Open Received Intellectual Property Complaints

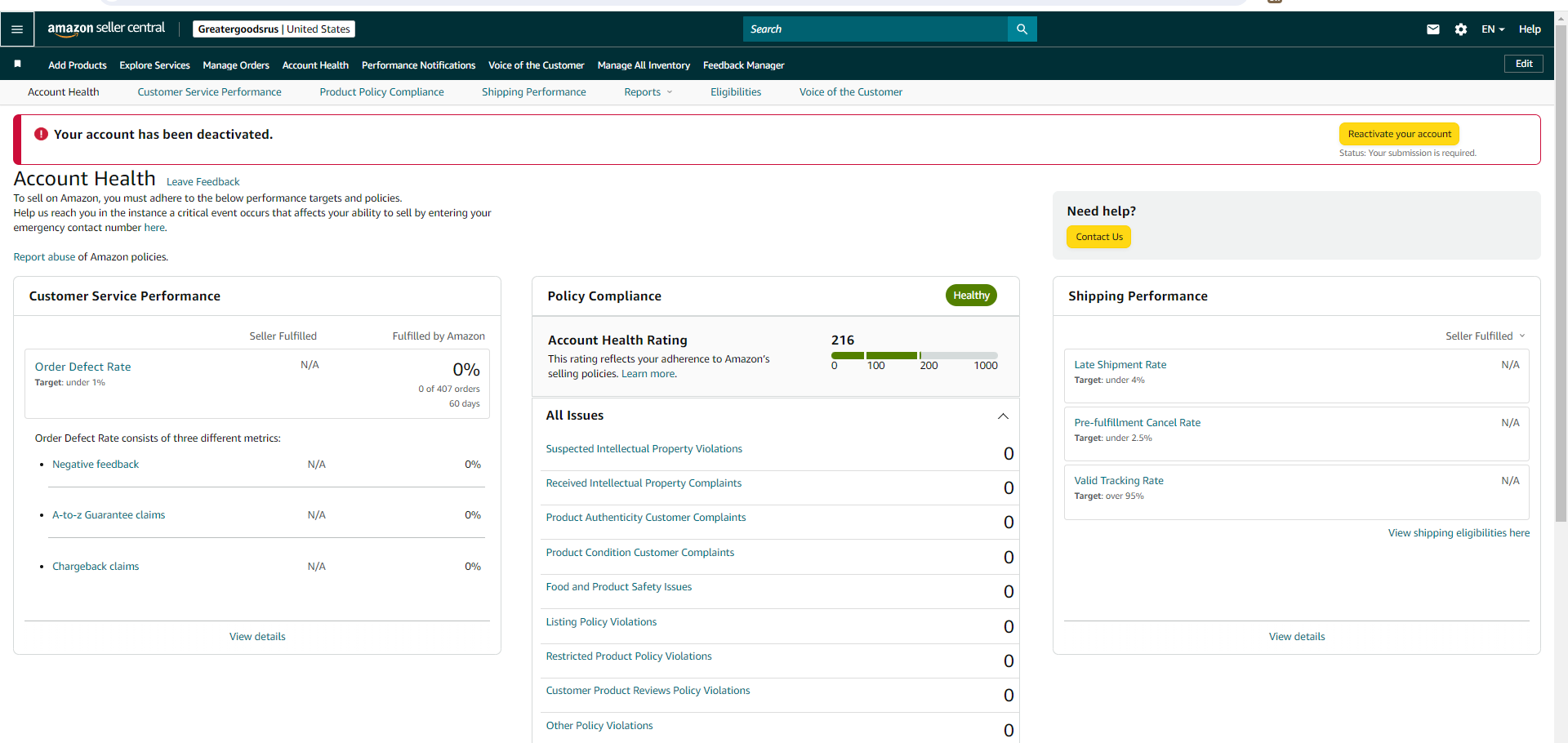click(x=644, y=483)
